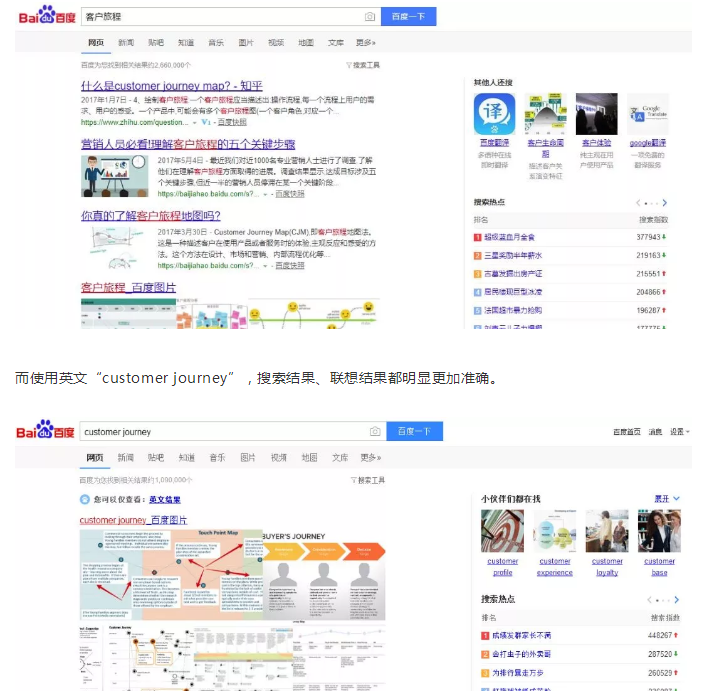Open the Touch Point Map image result
The width and height of the screenshot is (715, 691).
(x=171, y=575)
